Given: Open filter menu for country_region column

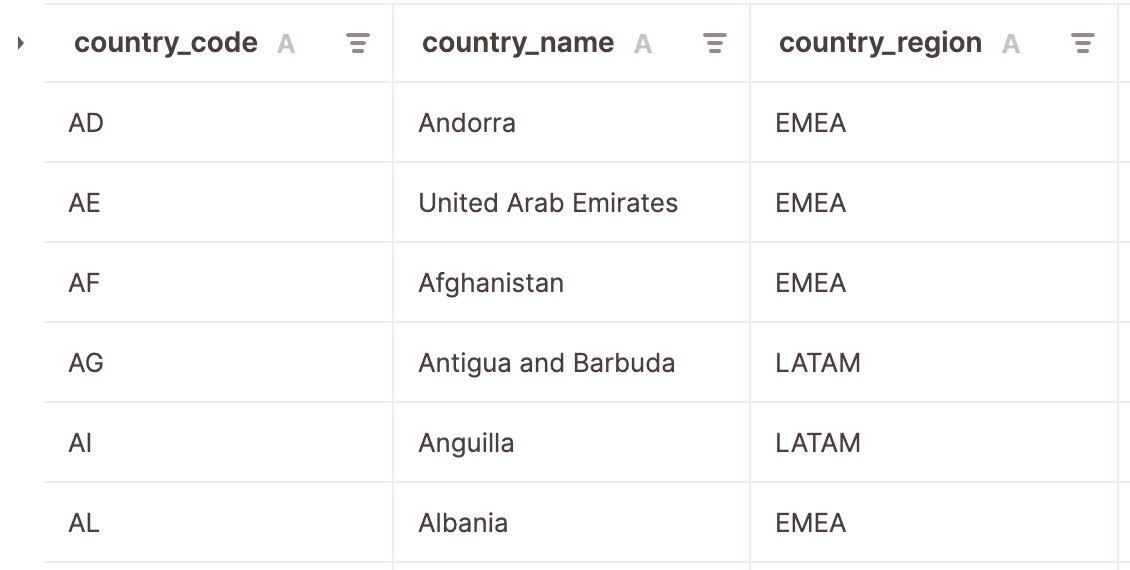Looking at the screenshot, I should (1082, 43).
